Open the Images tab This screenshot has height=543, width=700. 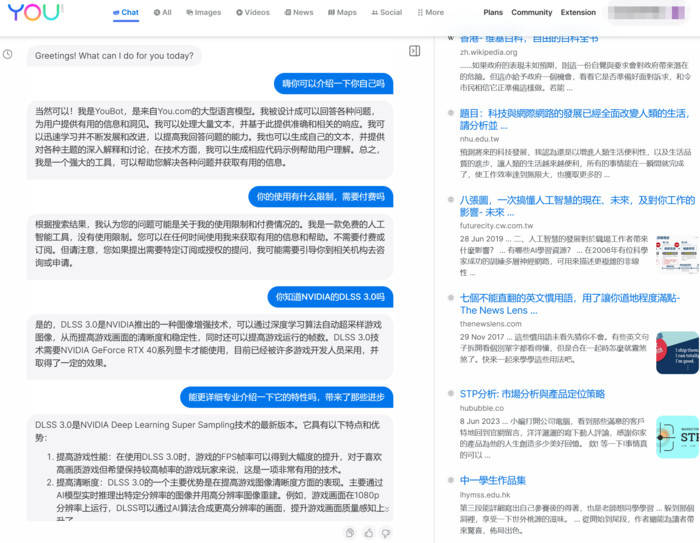[204, 13]
